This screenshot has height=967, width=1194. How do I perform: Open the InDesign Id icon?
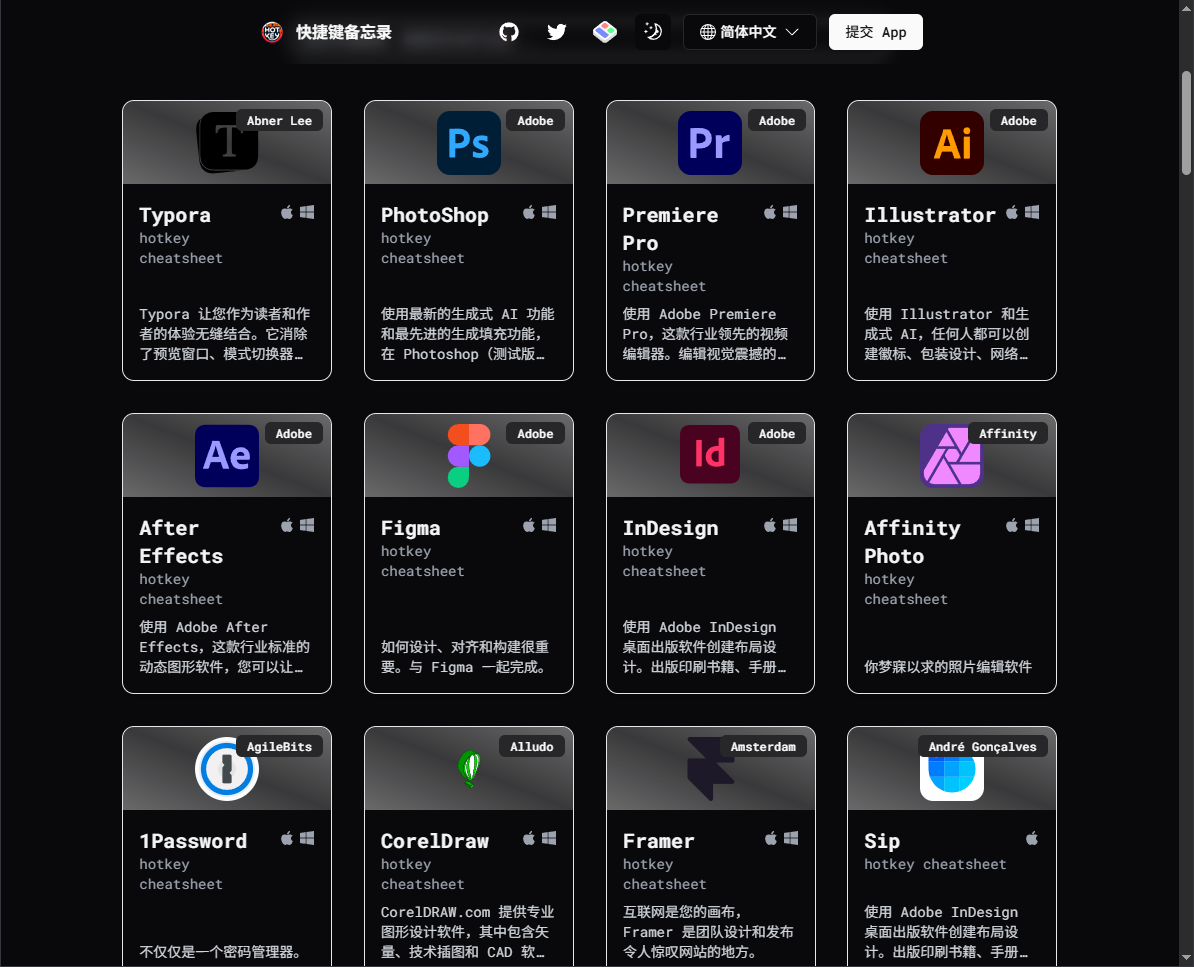710,454
